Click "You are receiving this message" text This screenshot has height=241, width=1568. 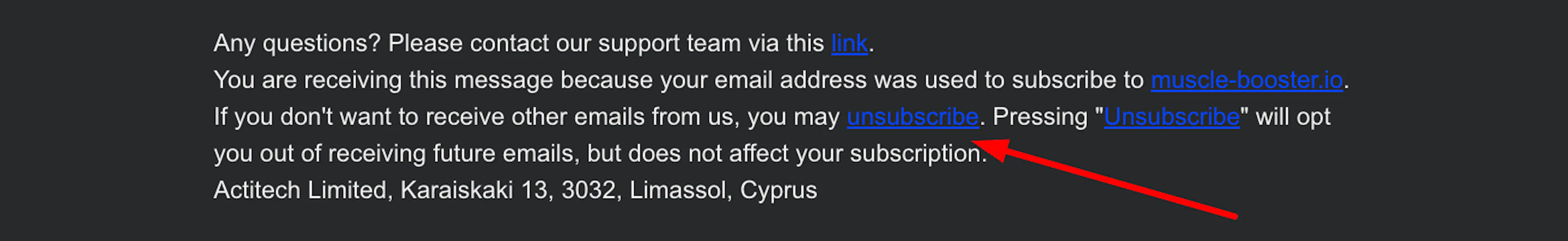point(383,80)
